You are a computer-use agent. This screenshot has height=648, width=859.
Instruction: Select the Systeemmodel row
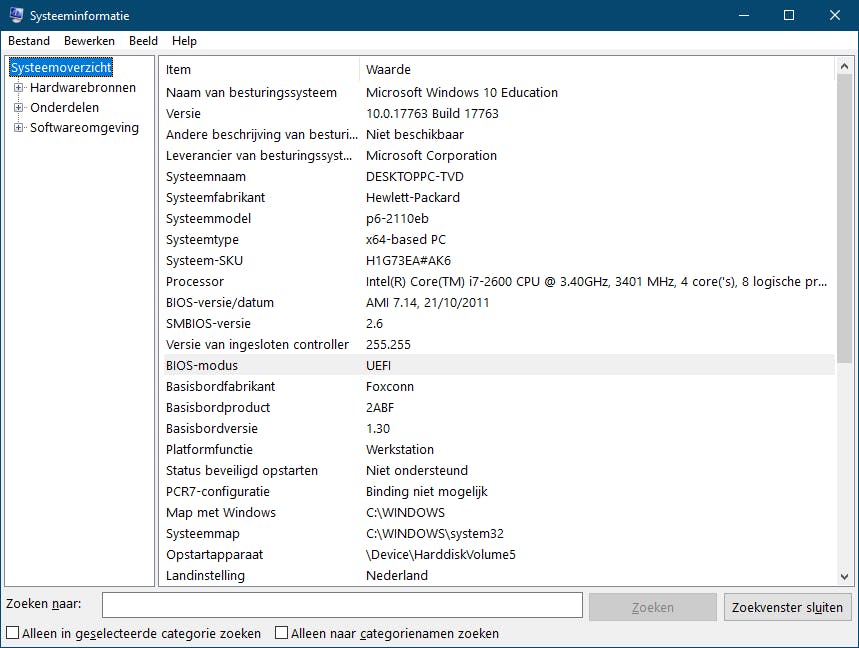pyautogui.click(x=499, y=219)
